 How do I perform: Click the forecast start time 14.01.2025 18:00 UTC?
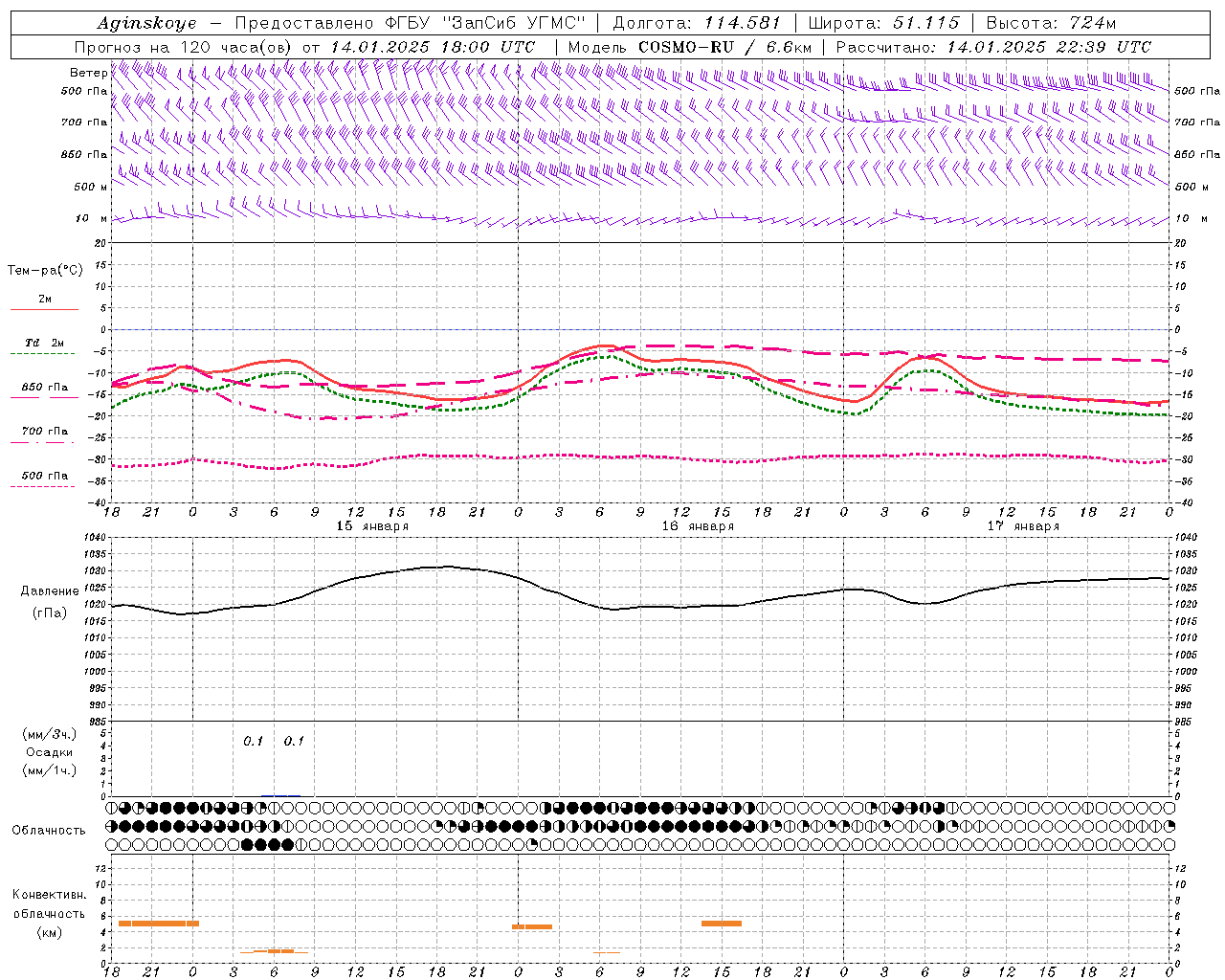433,47
